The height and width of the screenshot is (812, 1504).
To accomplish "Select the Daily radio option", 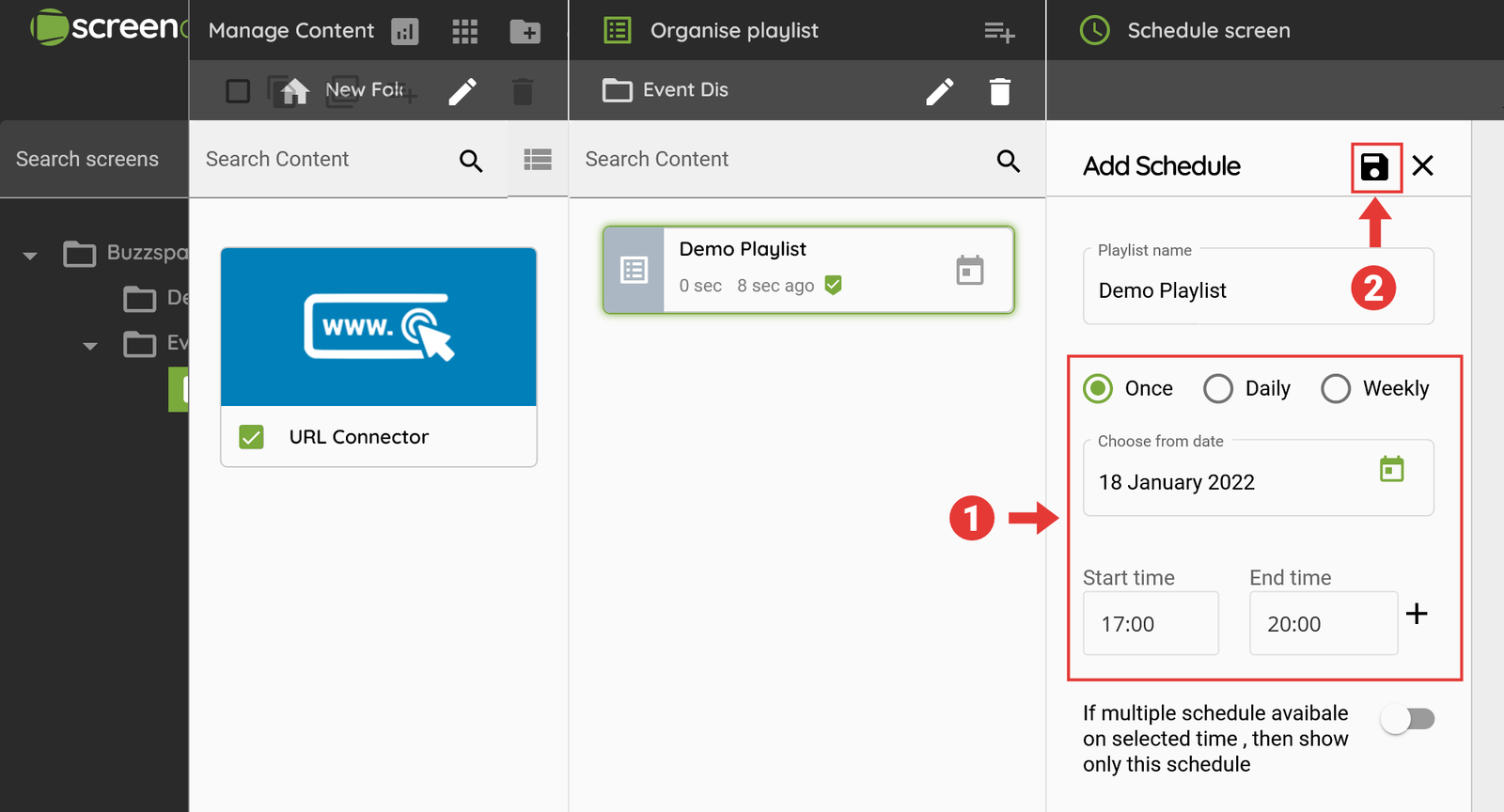I will click(x=1218, y=389).
